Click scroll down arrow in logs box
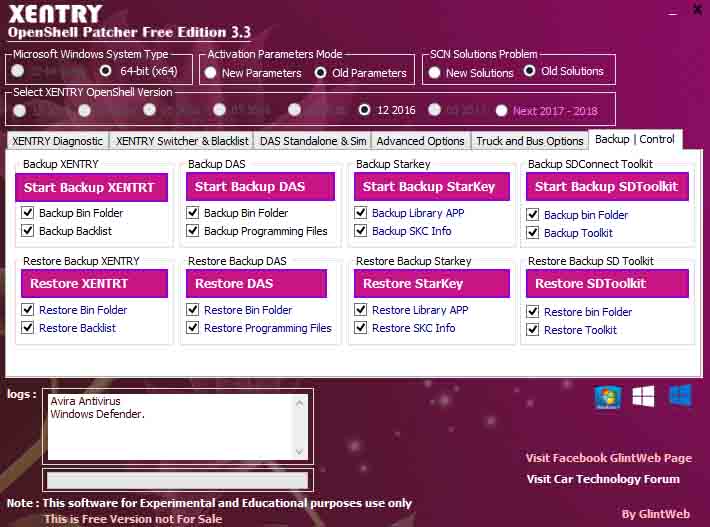The width and height of the screenshot is (710, 527). pyautogui.click(x=299, y=451)
